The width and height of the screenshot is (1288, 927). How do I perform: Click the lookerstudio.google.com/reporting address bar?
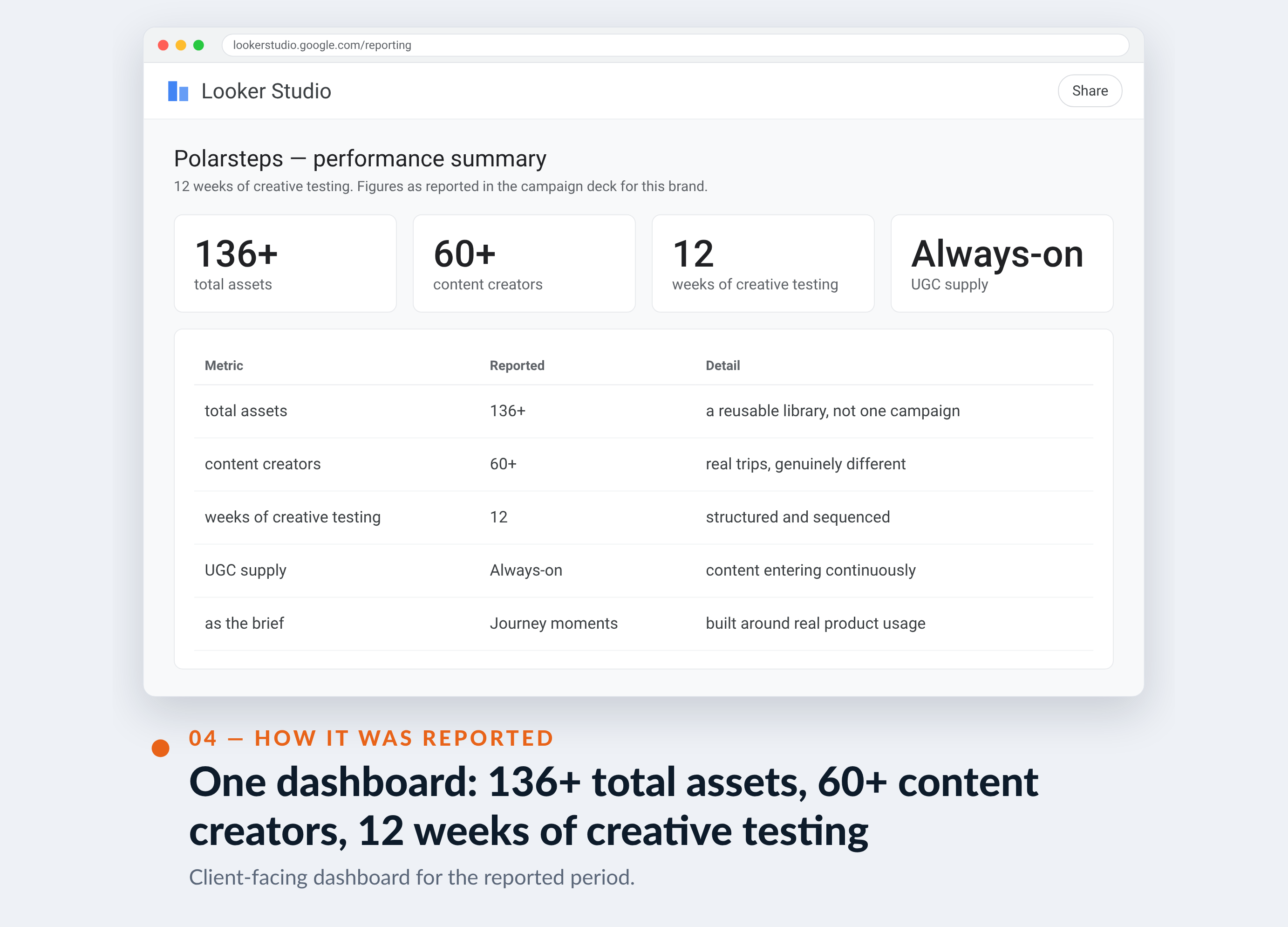click(675, 45)
